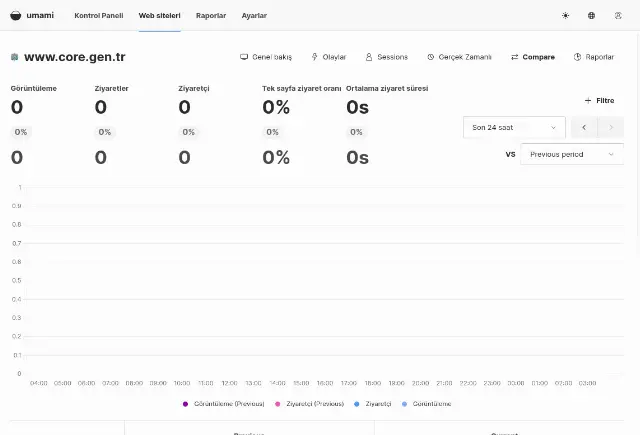Expand the Son 24 saat date range dropdown

514,127
